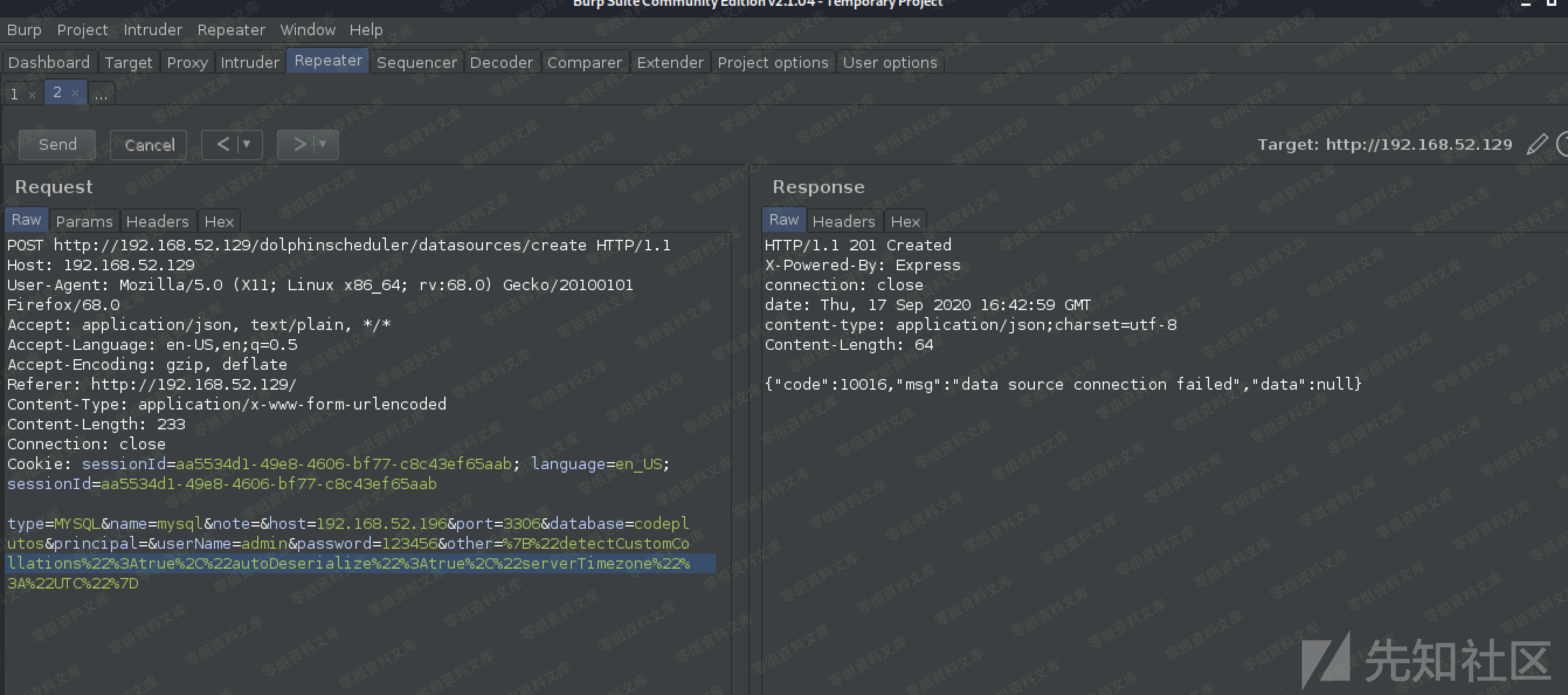Click 'Content-Length: 64' response header
Screen dimensions: 1568x695
click(x=848, y=344)
